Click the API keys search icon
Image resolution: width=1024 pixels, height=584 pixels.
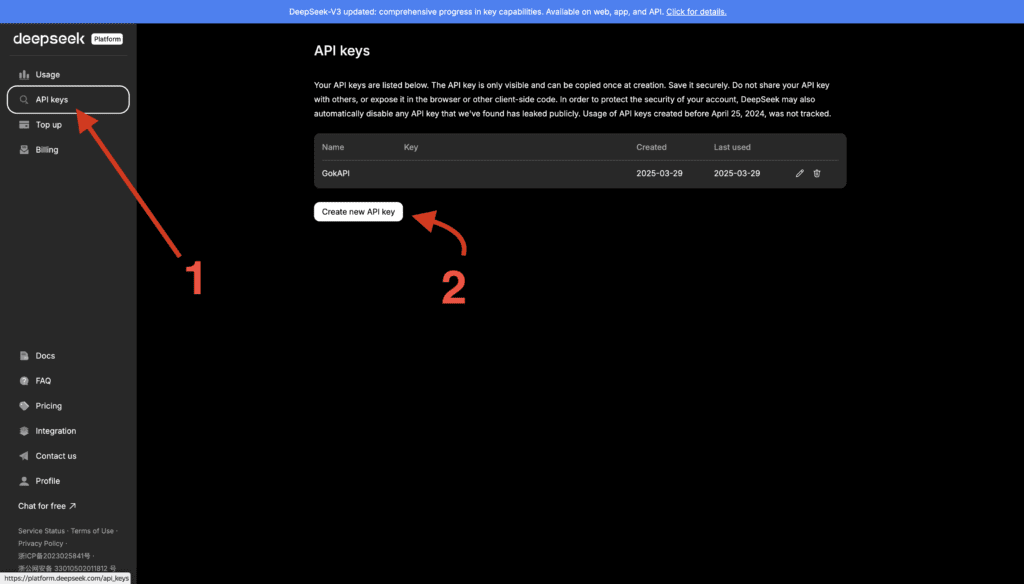(24, 100)
